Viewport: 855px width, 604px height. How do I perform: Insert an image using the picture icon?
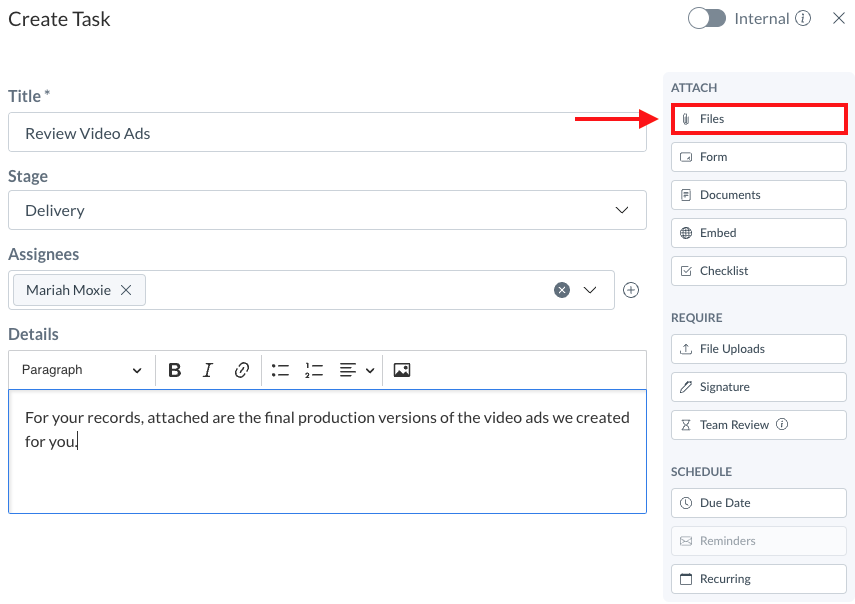tap(402, 370)
